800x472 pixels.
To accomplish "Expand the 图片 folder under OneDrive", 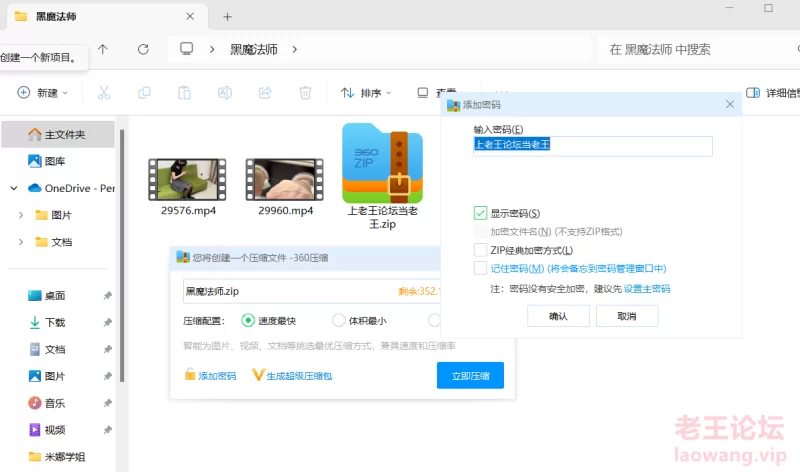I will coord(21,215).
